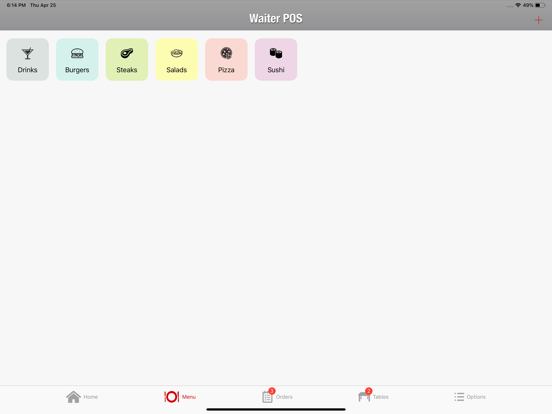Image resolution: width=552 pixels, height=414 pixels.
Task: Go to the Home tab
Action: click(x=82, y=397)
